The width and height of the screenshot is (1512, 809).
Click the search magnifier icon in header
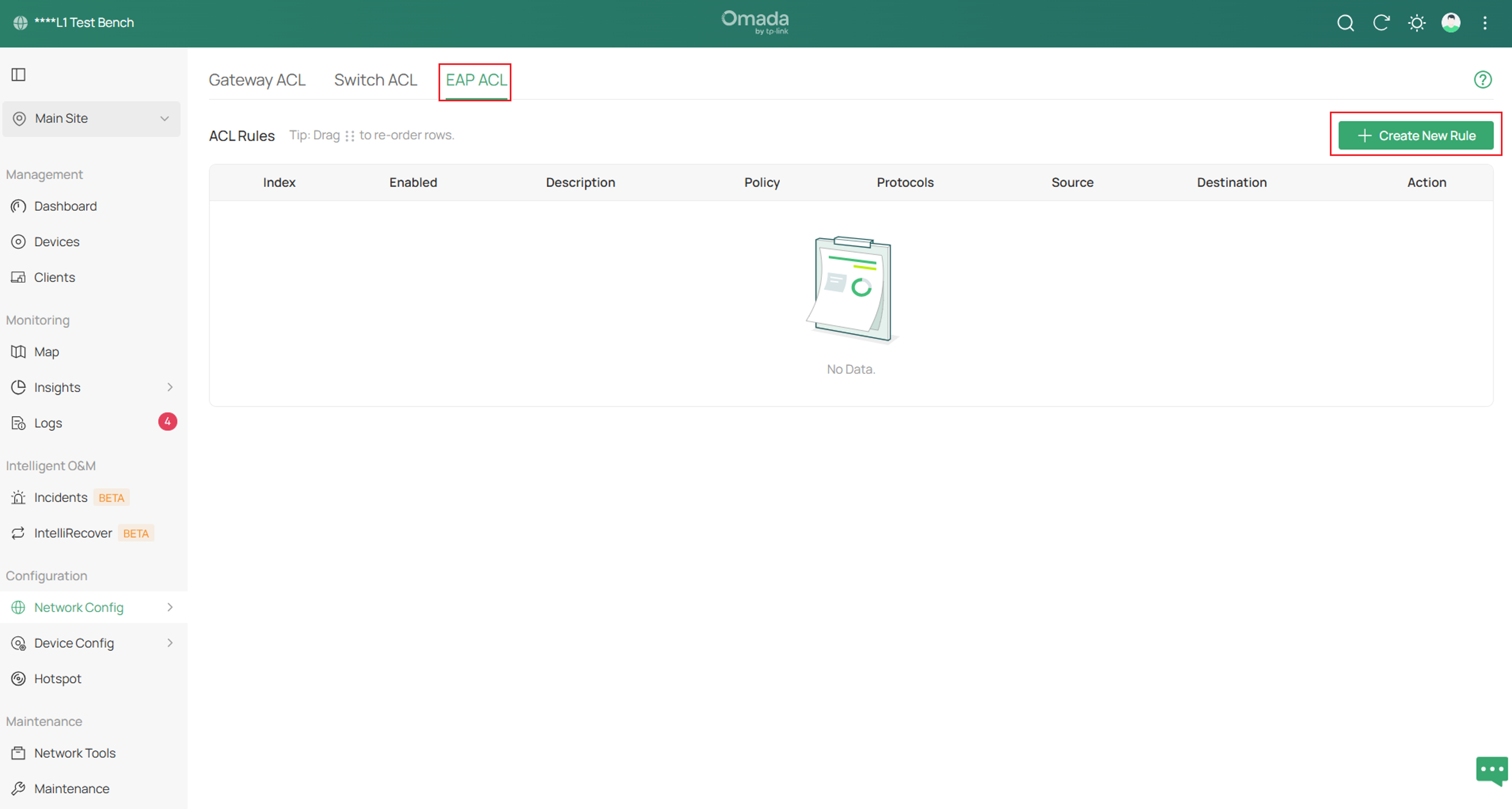coord(1345,23)
